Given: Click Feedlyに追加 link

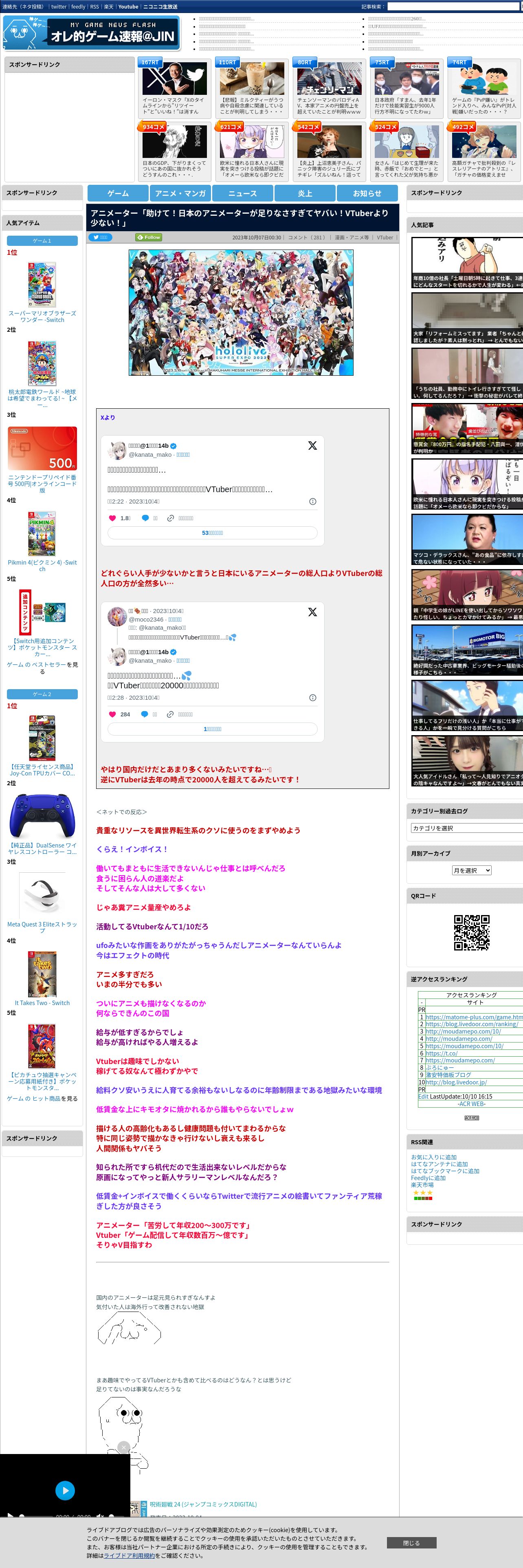Looking at the screenshot, I should point(428,1178).
